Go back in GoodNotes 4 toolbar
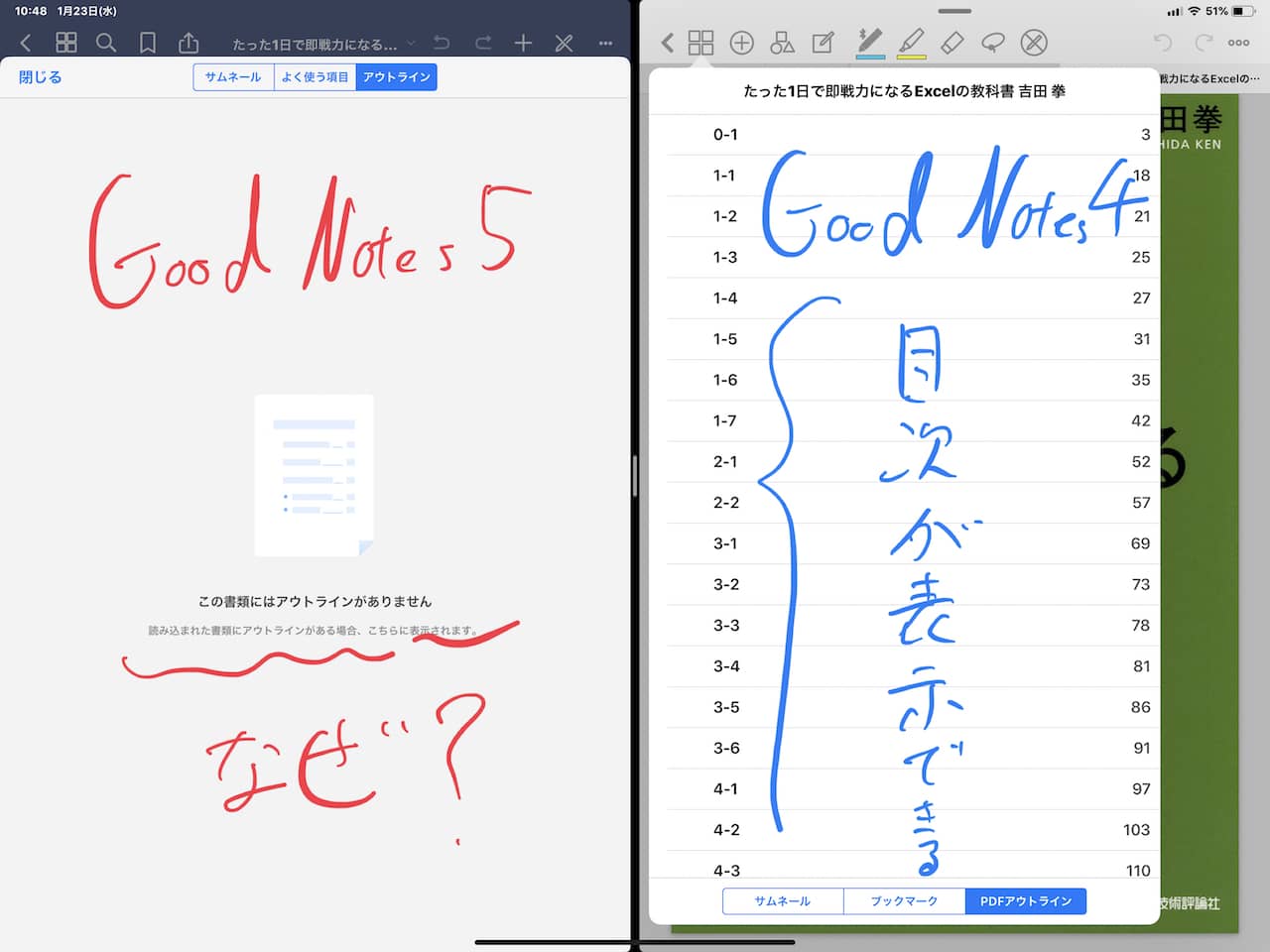 (x=668, y=43)
